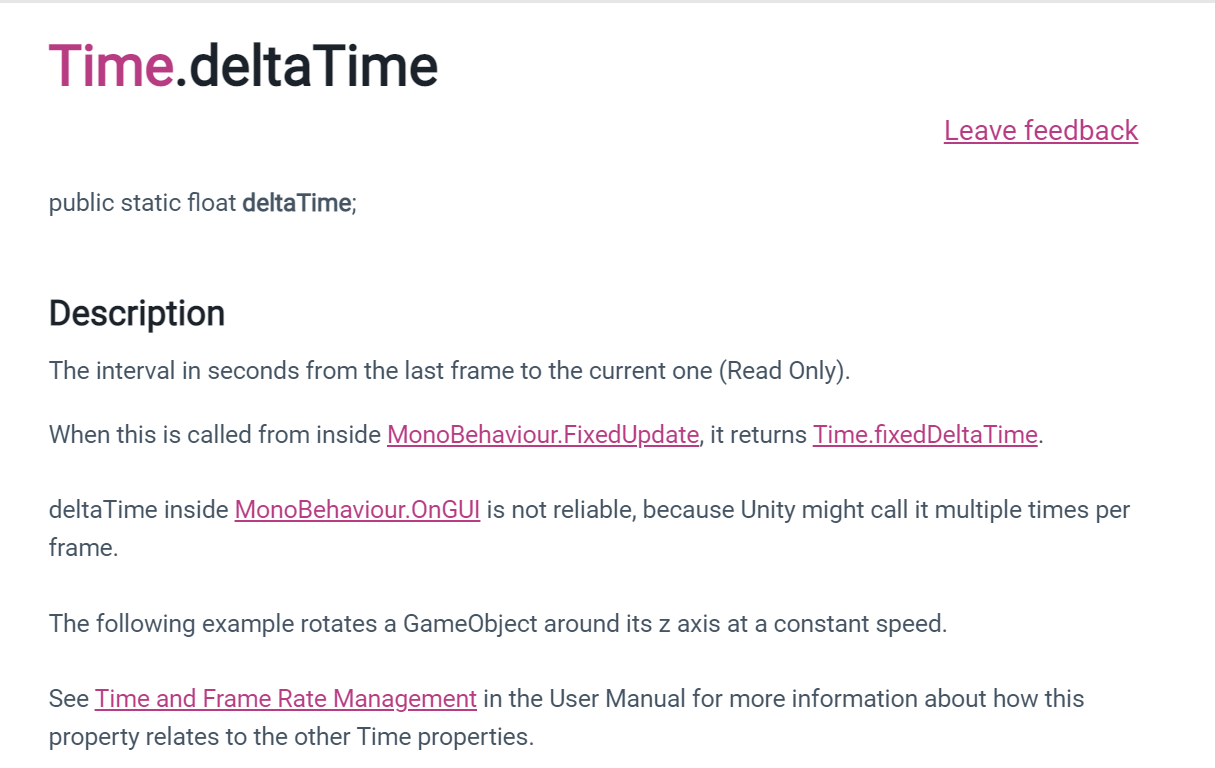Click the Leave feedback link

(x=1040, y=131)
